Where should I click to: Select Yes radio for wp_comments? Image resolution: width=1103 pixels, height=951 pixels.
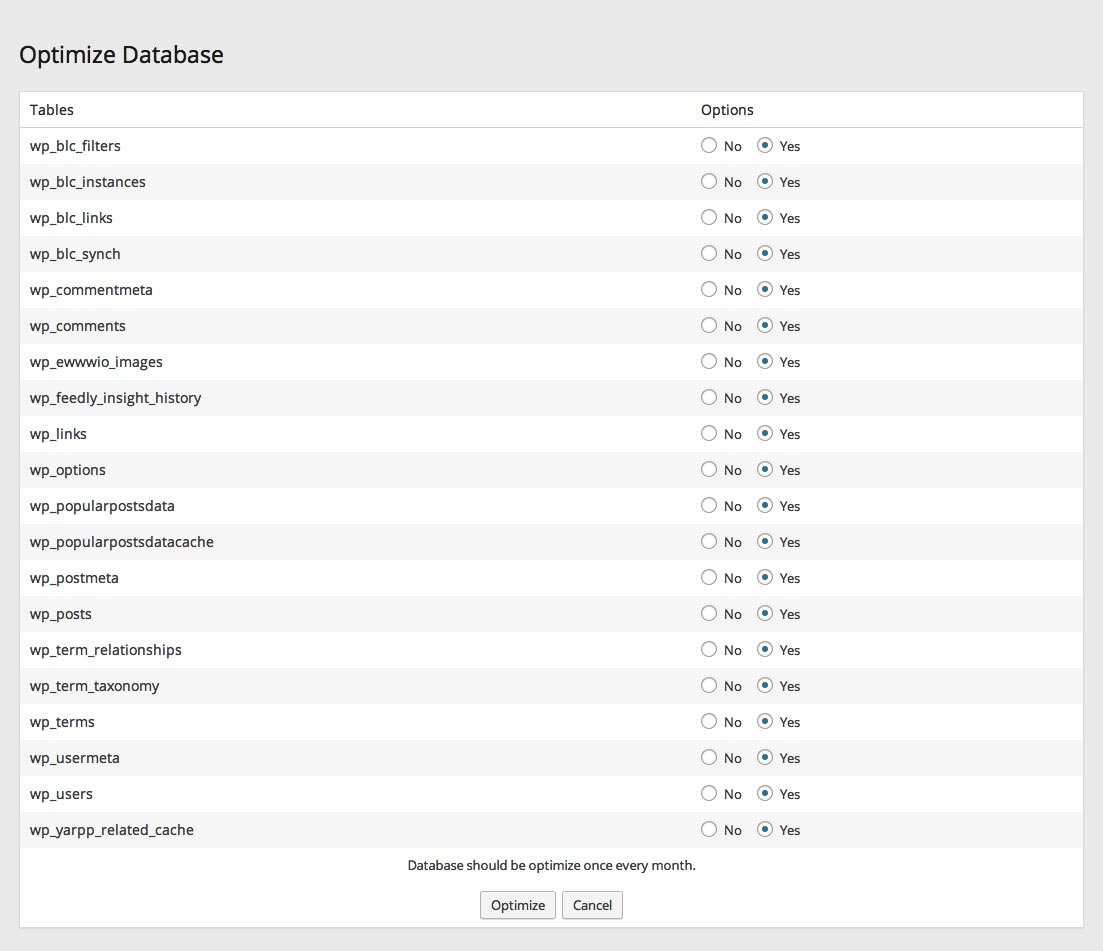click(765, 325)
